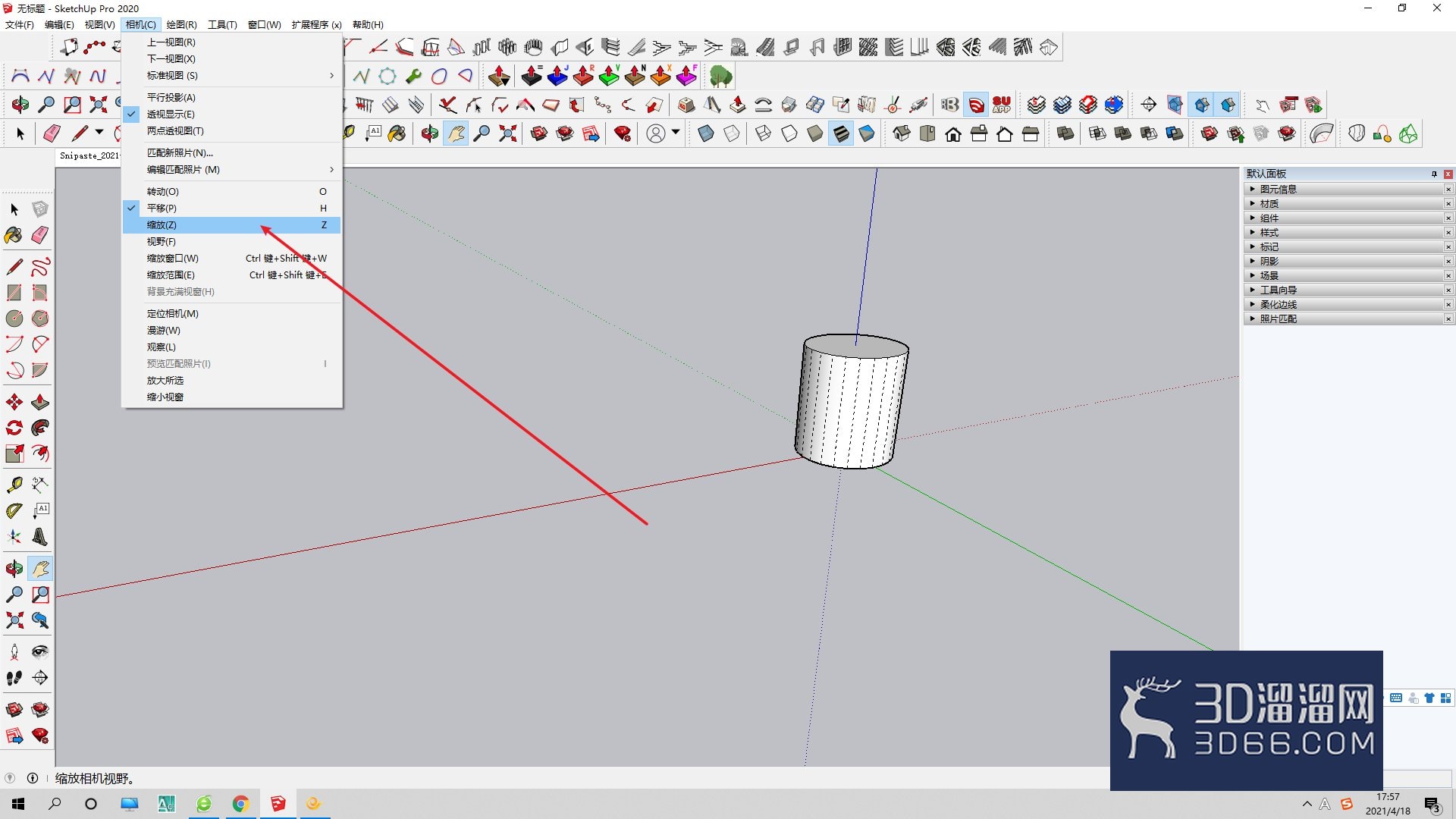Open the 绘图 draw menu
Viewport: 1456px width, 819px height.
[x=181, y=24]
